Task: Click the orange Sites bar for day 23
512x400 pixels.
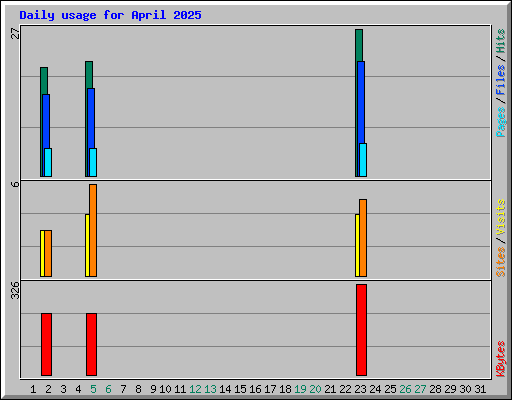Action: pyautogui.click(x=363, y=238)
